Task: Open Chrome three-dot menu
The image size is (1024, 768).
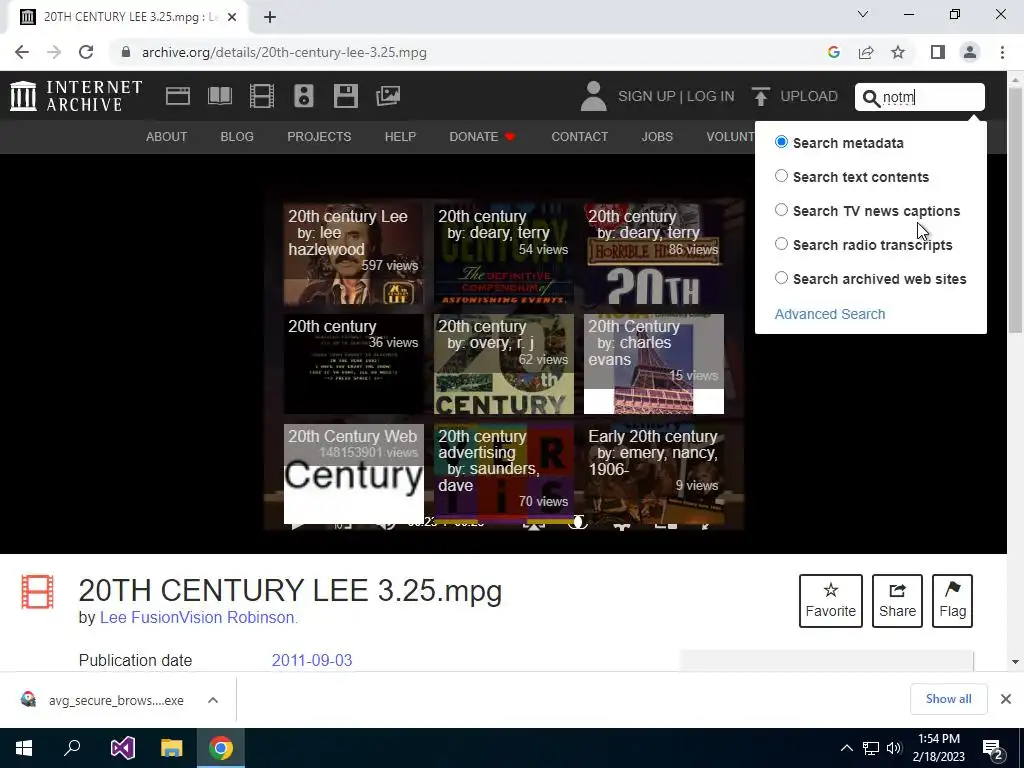Action: 1002,52
